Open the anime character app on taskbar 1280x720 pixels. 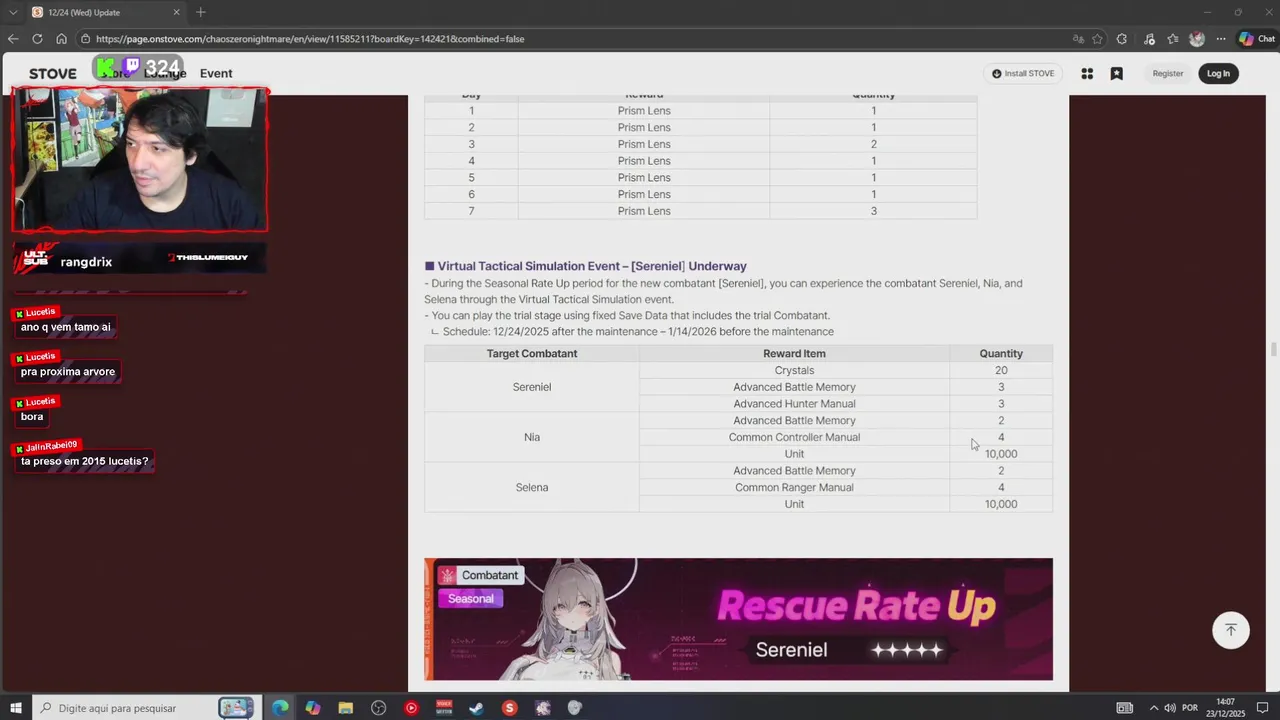tap(543, 708)
